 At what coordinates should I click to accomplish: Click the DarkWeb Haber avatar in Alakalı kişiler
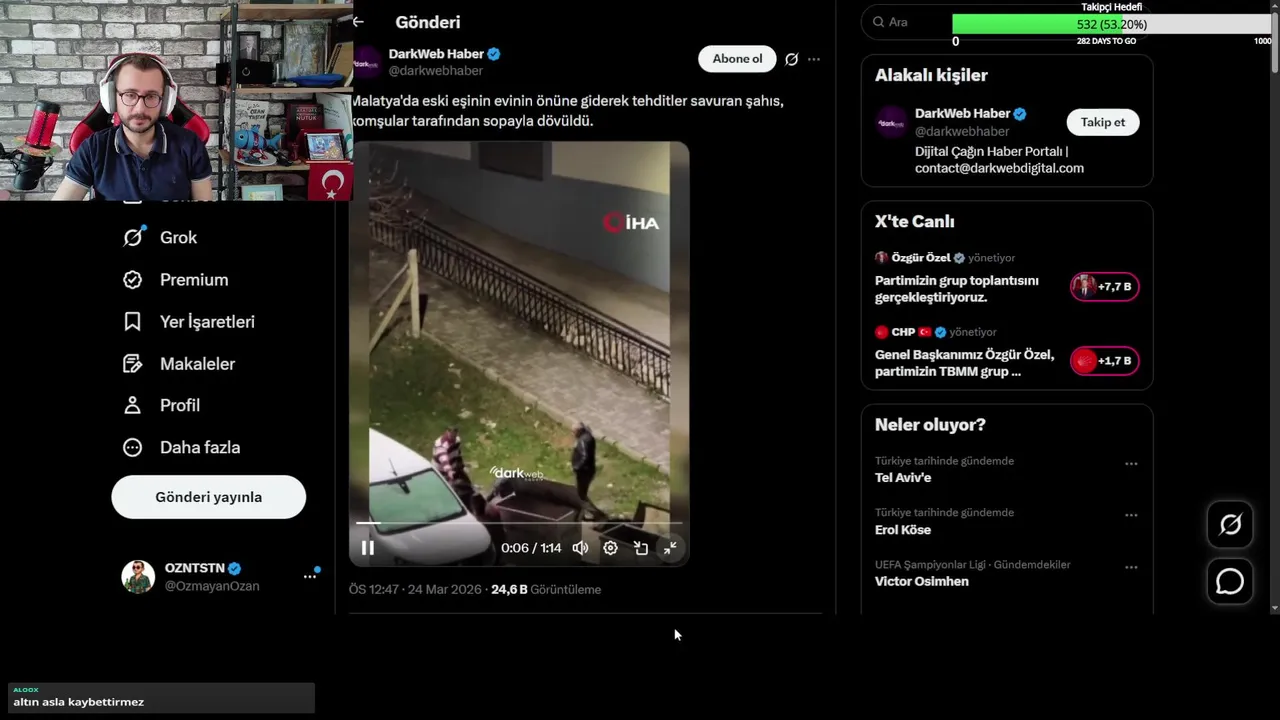[891, 122]
